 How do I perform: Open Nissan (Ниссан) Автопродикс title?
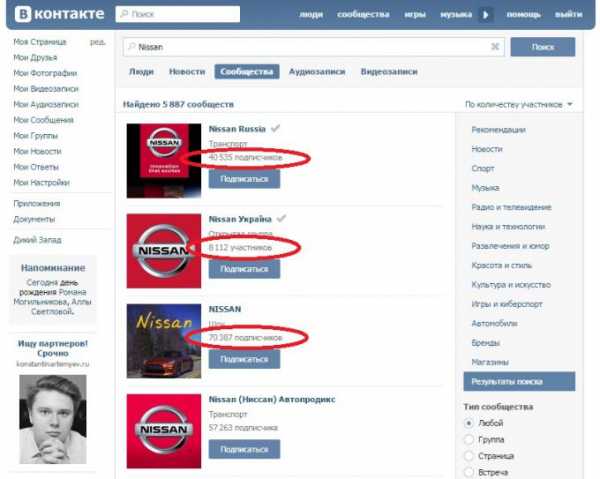[272, 399]
